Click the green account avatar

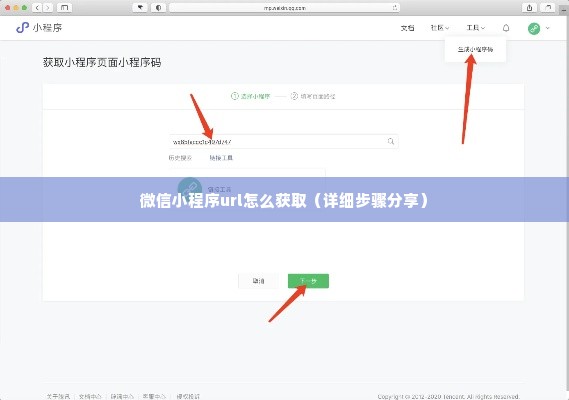click(534, 28)
